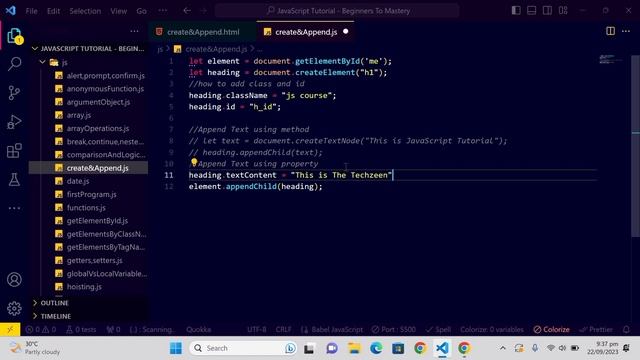640x360 pixels.
Task: Open the remote window indicator in status bar
Action: point(10,329)
